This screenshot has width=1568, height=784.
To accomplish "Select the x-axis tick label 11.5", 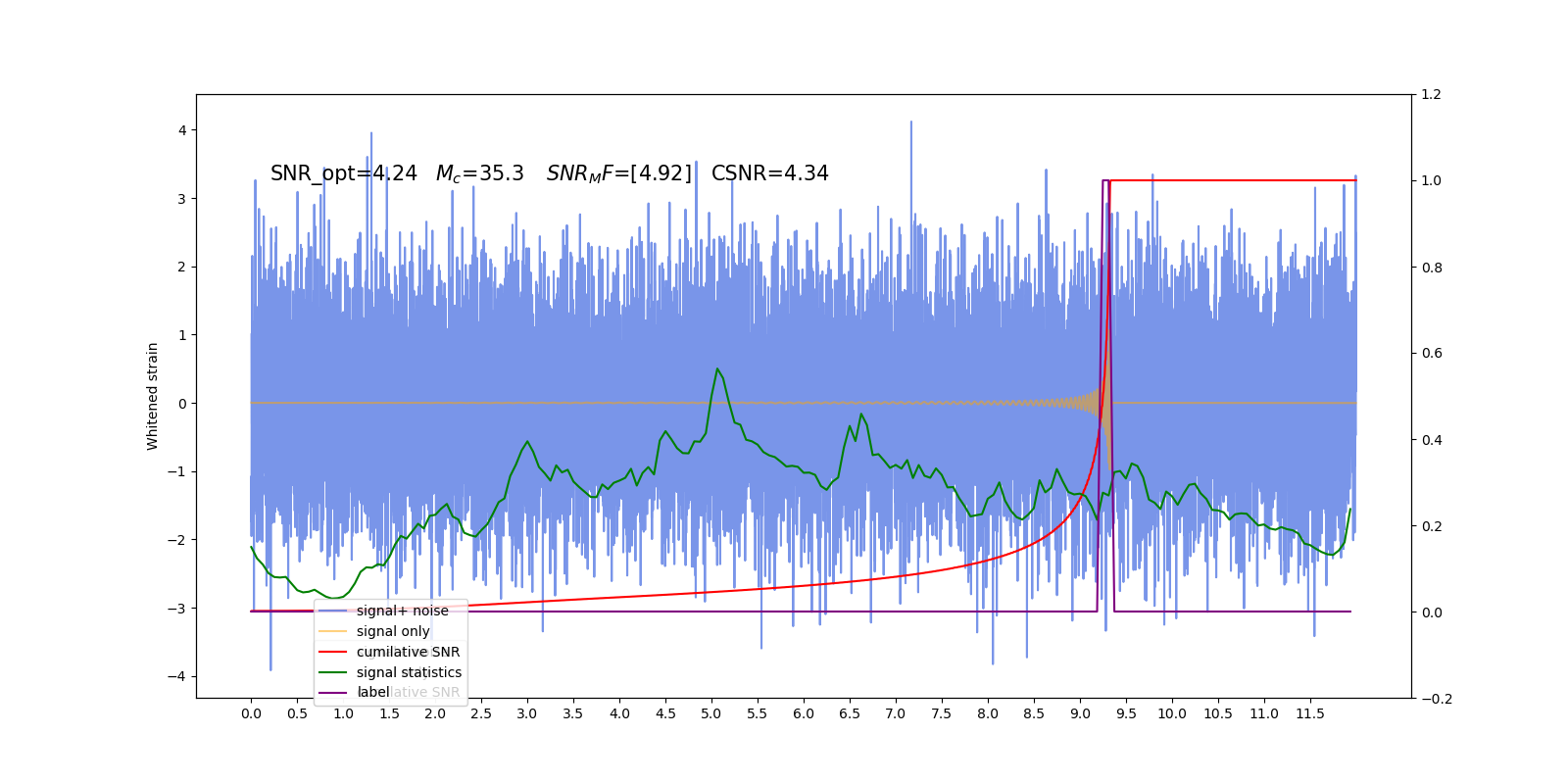I will click(1310, 713).
